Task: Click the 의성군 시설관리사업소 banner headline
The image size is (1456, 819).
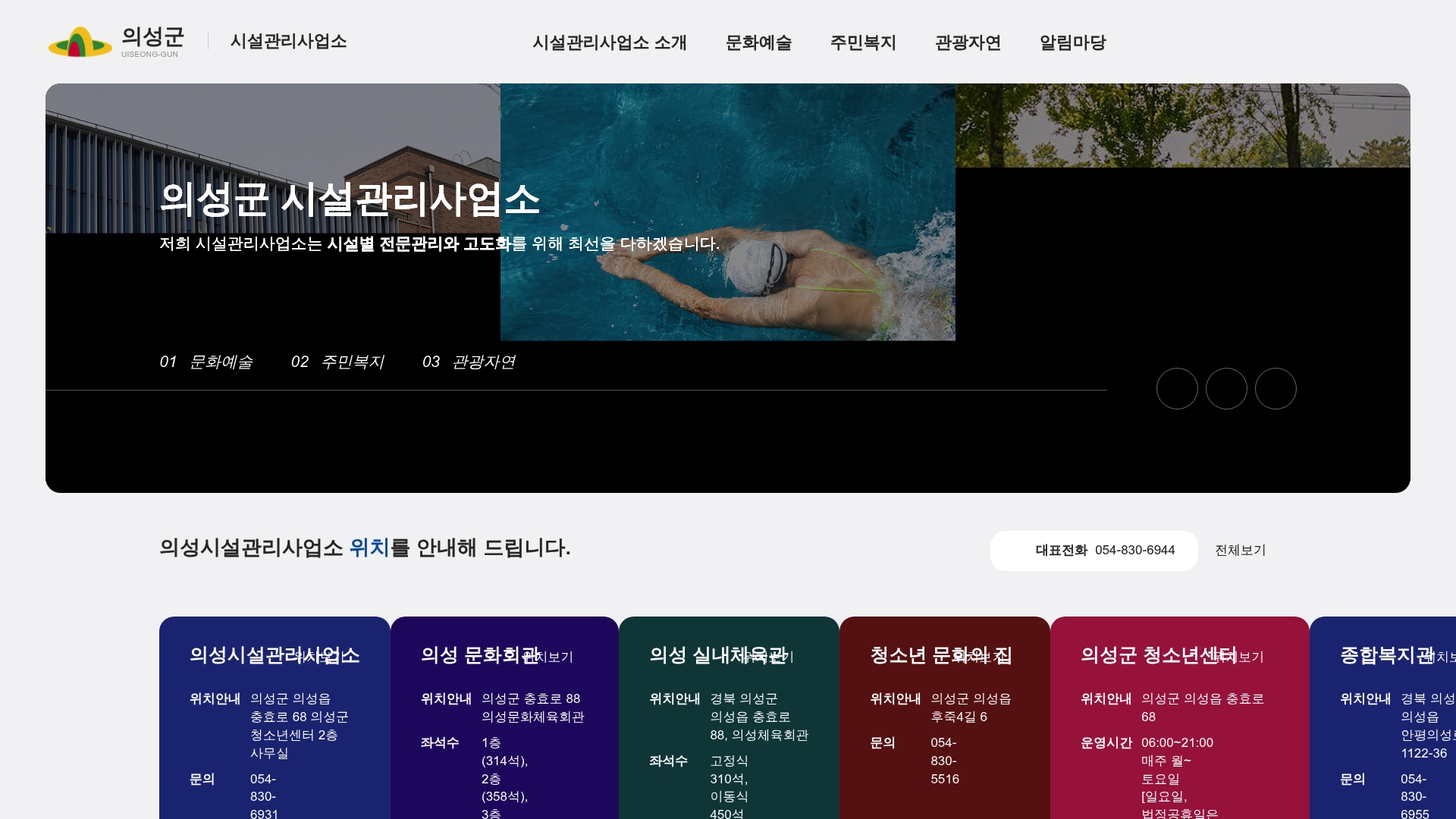Action: coord(350,199)
